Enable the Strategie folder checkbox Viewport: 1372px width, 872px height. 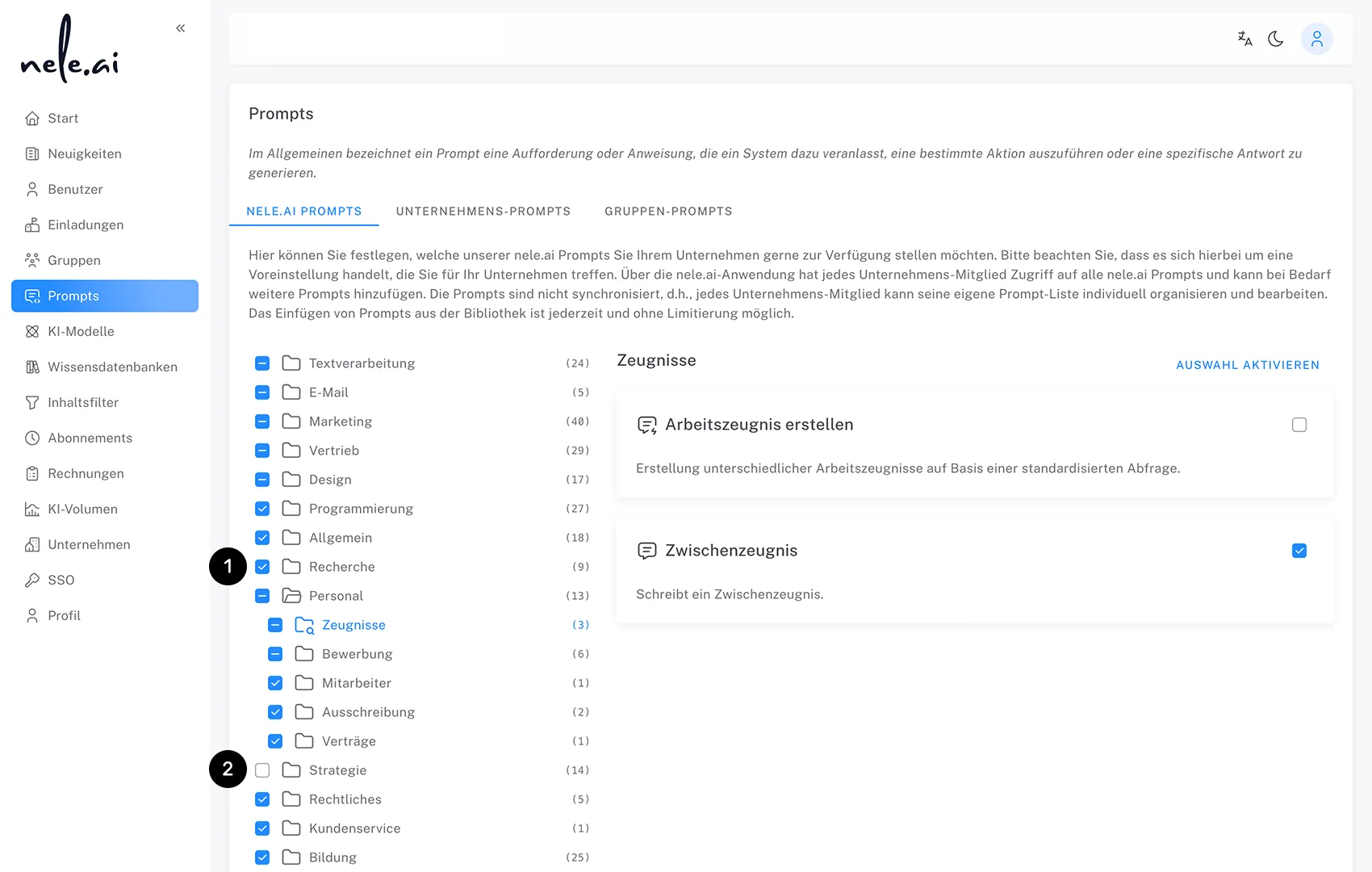[262, 769]
